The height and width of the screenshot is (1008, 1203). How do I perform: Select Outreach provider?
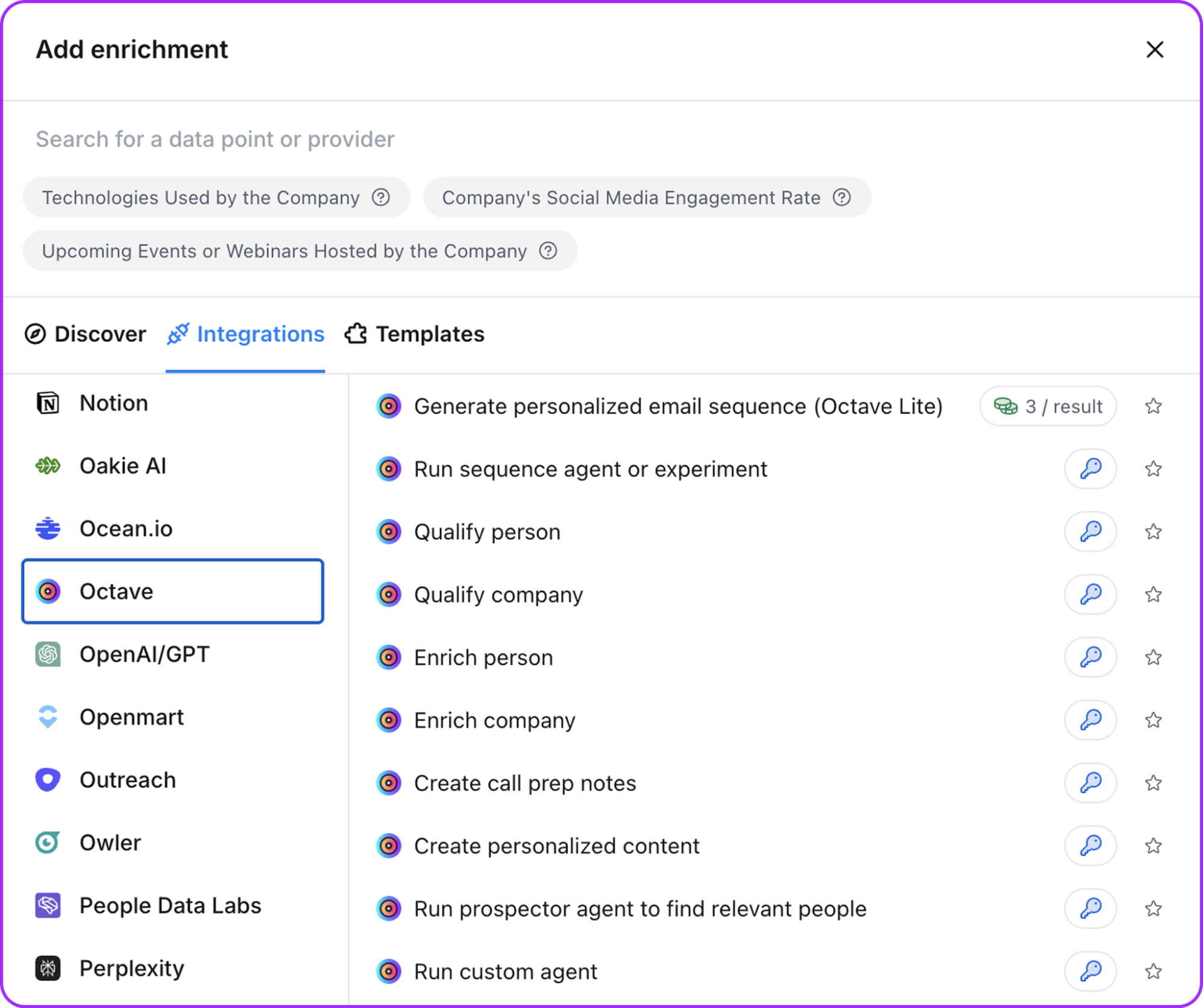click(173, 780)
